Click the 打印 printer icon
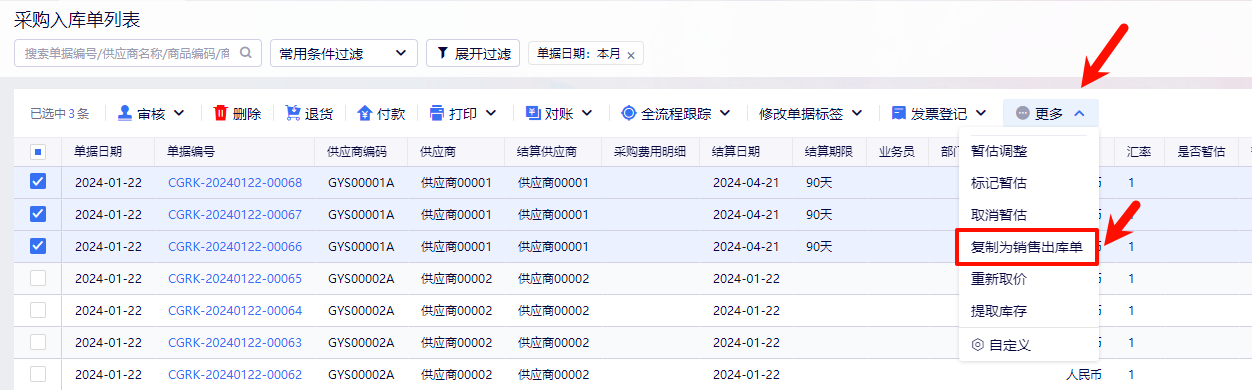The width and height of the screenshot is (1252, 390). pyautogui.click(x=436, y=113)
